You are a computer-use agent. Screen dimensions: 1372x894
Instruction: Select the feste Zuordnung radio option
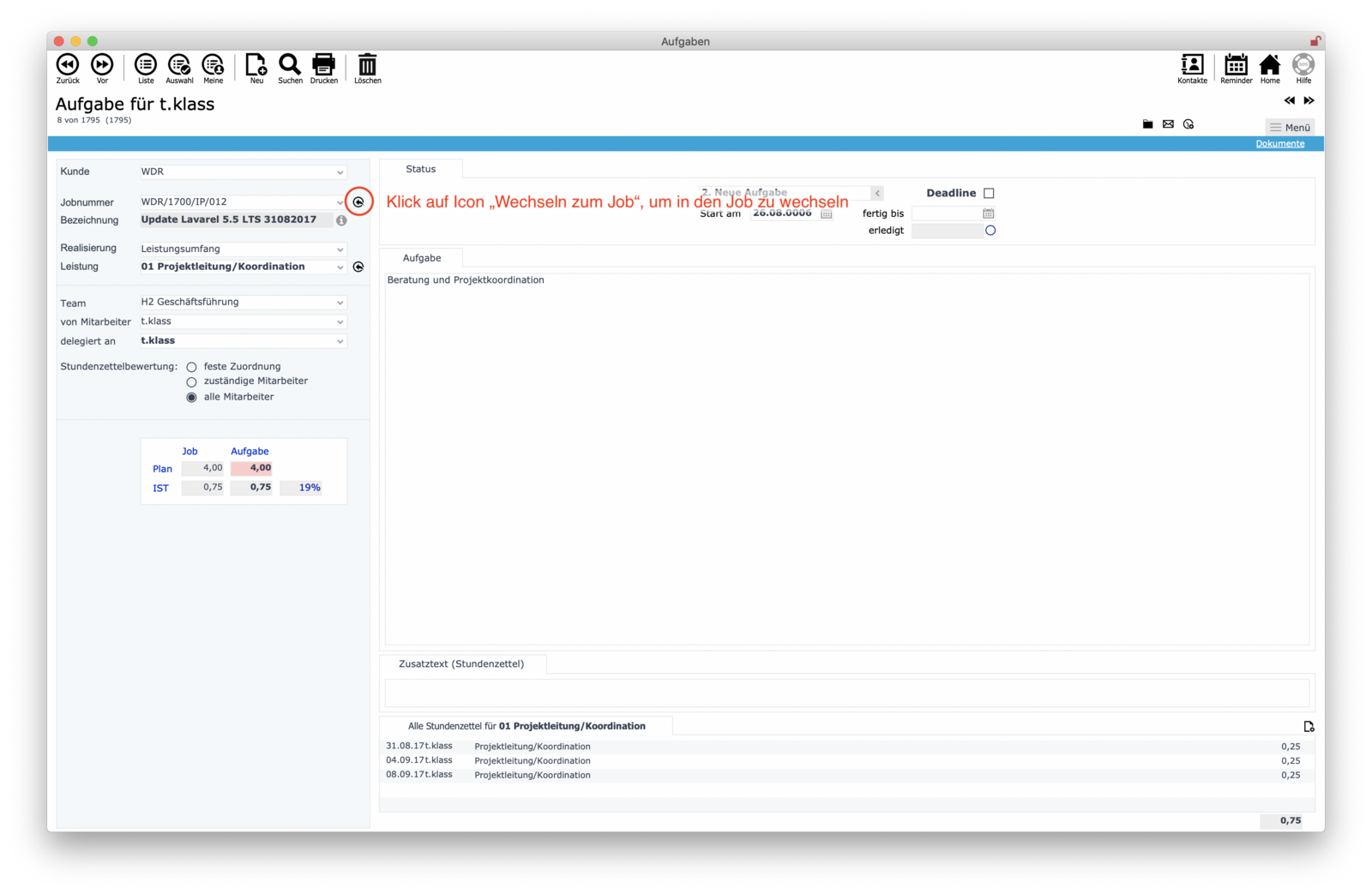point(192,367)
